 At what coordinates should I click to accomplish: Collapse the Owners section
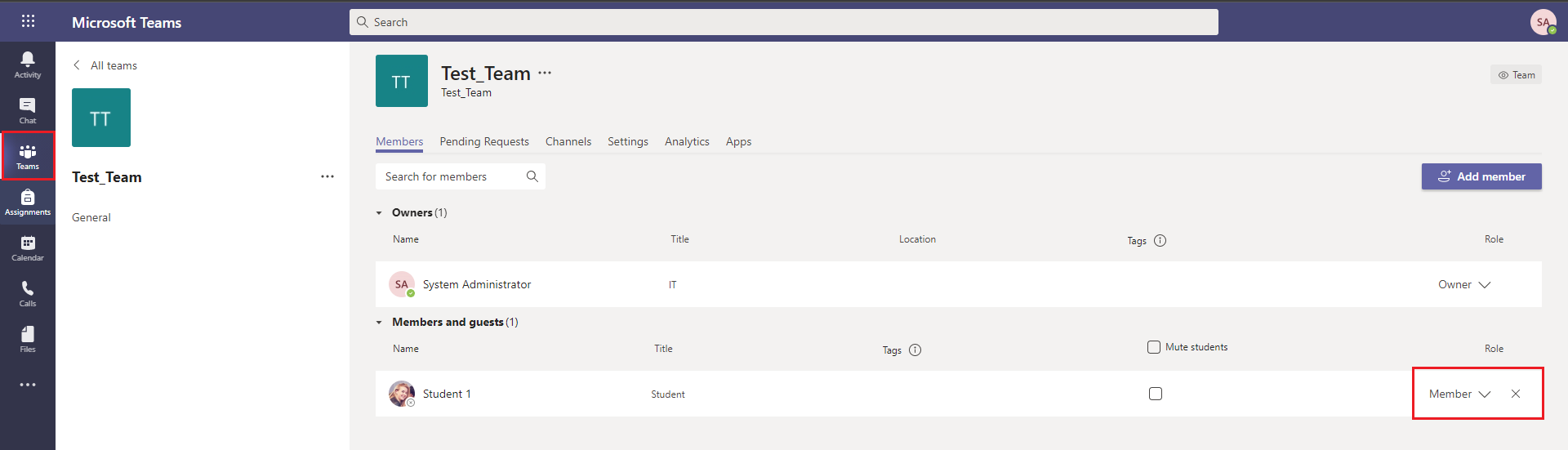coord(379,212)
